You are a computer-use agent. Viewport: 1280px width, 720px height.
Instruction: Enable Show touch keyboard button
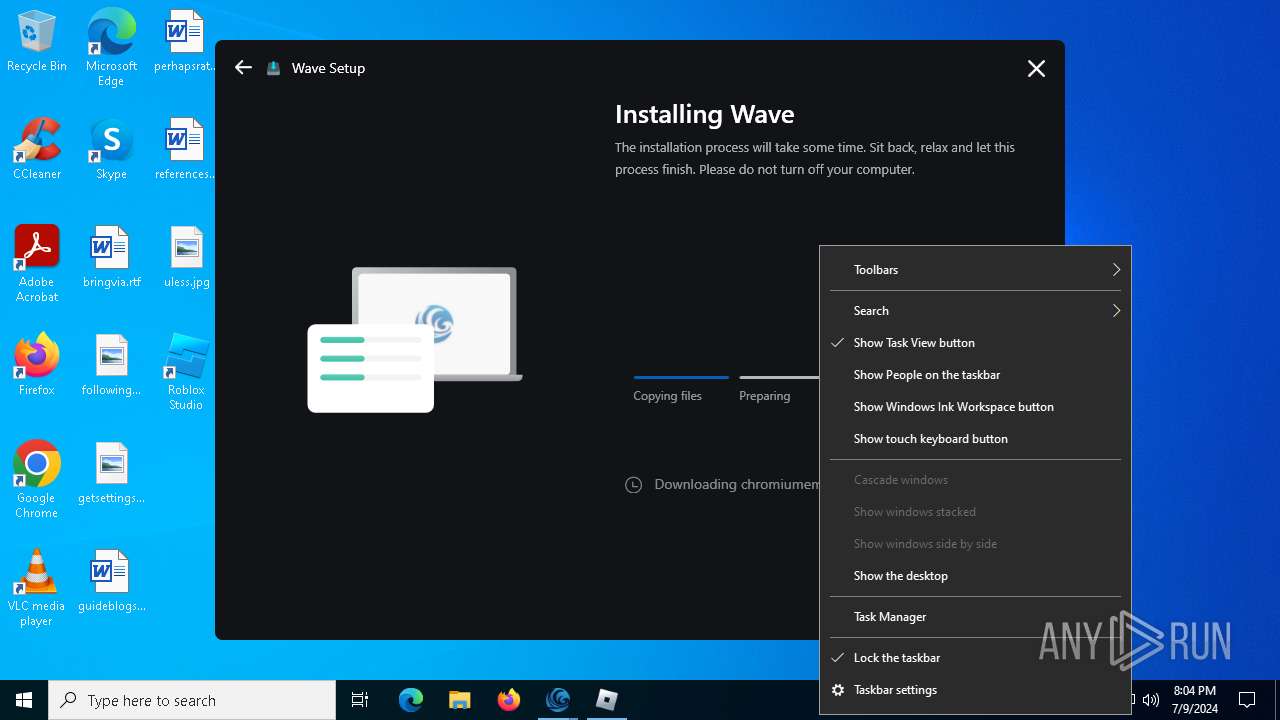(x=975, y=439)
